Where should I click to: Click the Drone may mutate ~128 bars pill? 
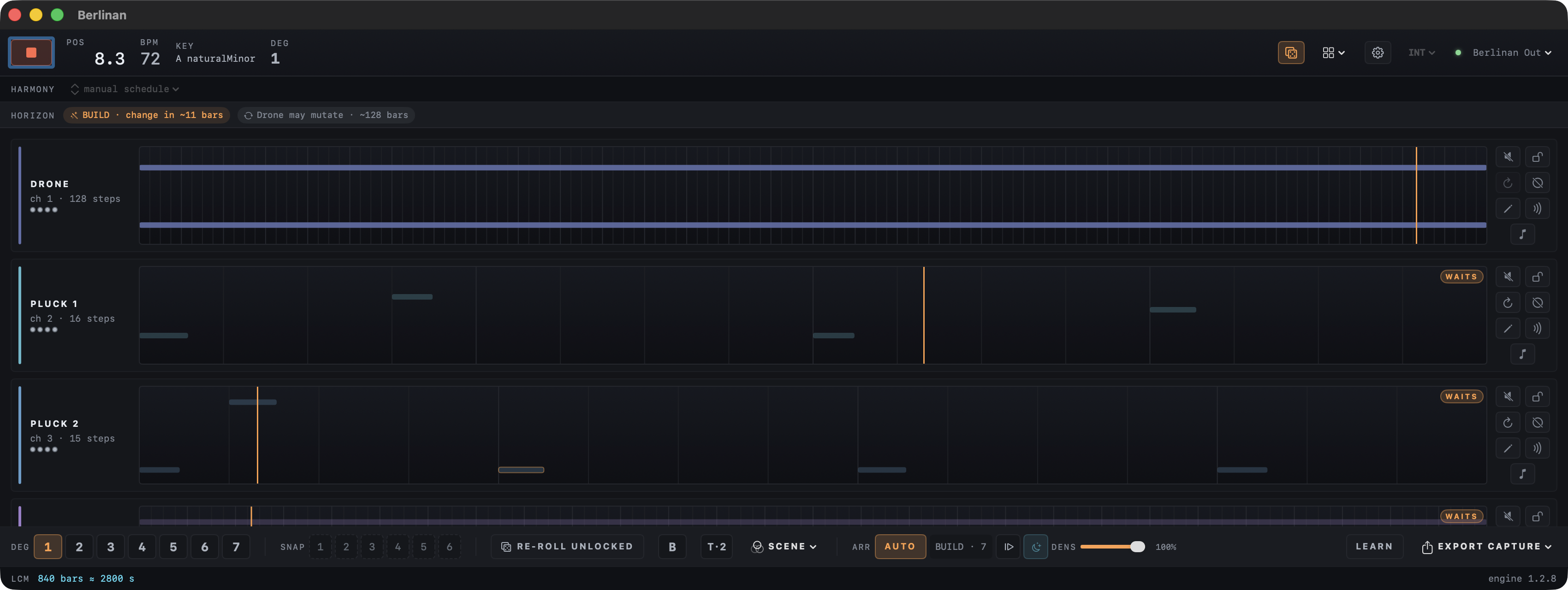pos(326,115)
